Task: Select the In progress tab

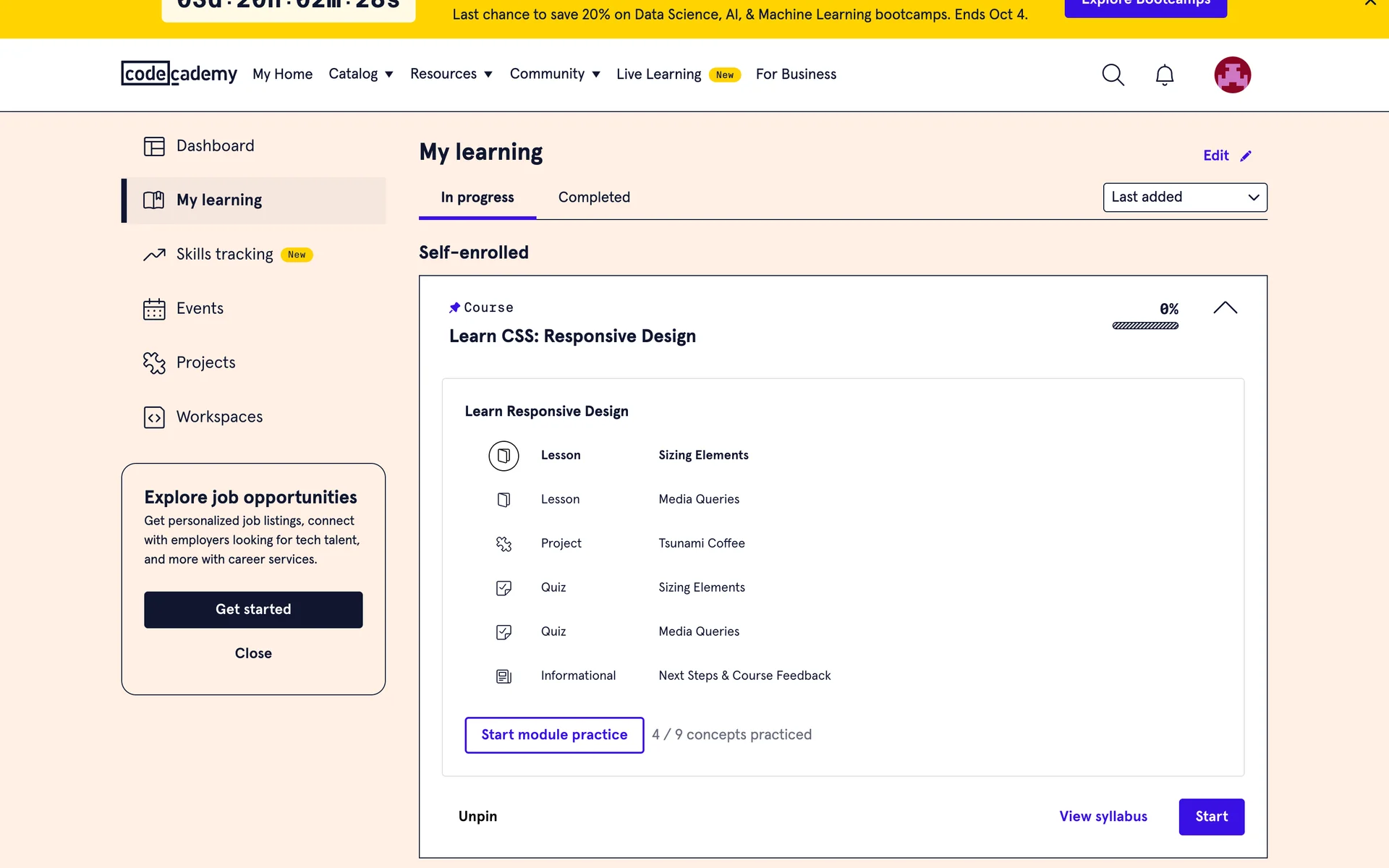Action: click(477, 197)
